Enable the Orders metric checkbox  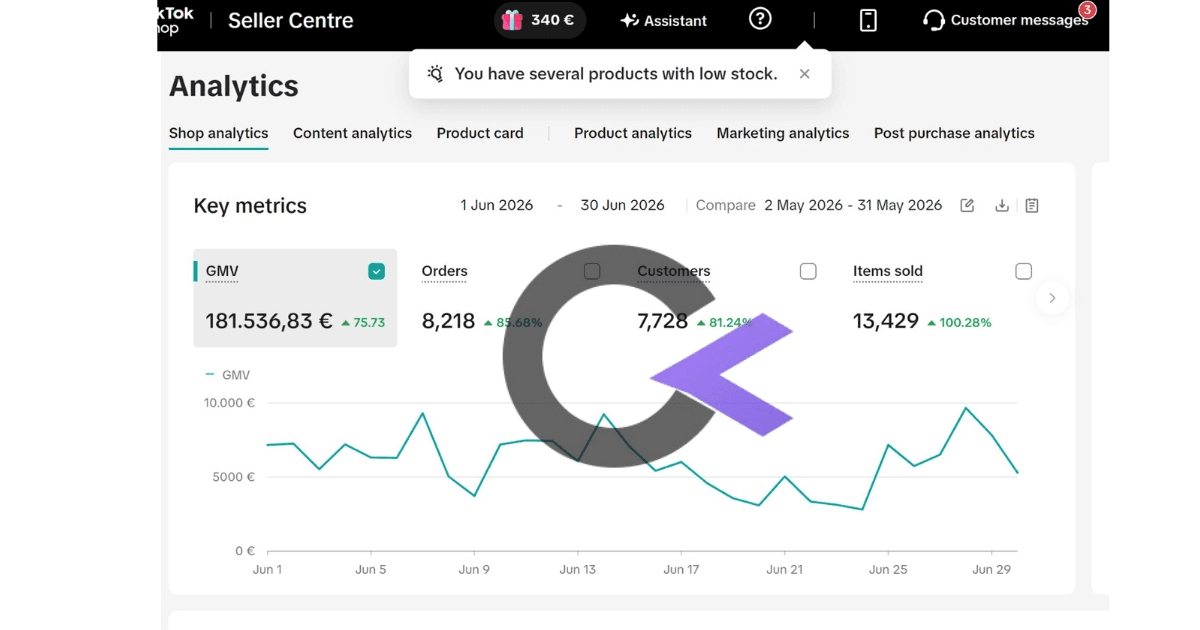click(x=592, y=271)
